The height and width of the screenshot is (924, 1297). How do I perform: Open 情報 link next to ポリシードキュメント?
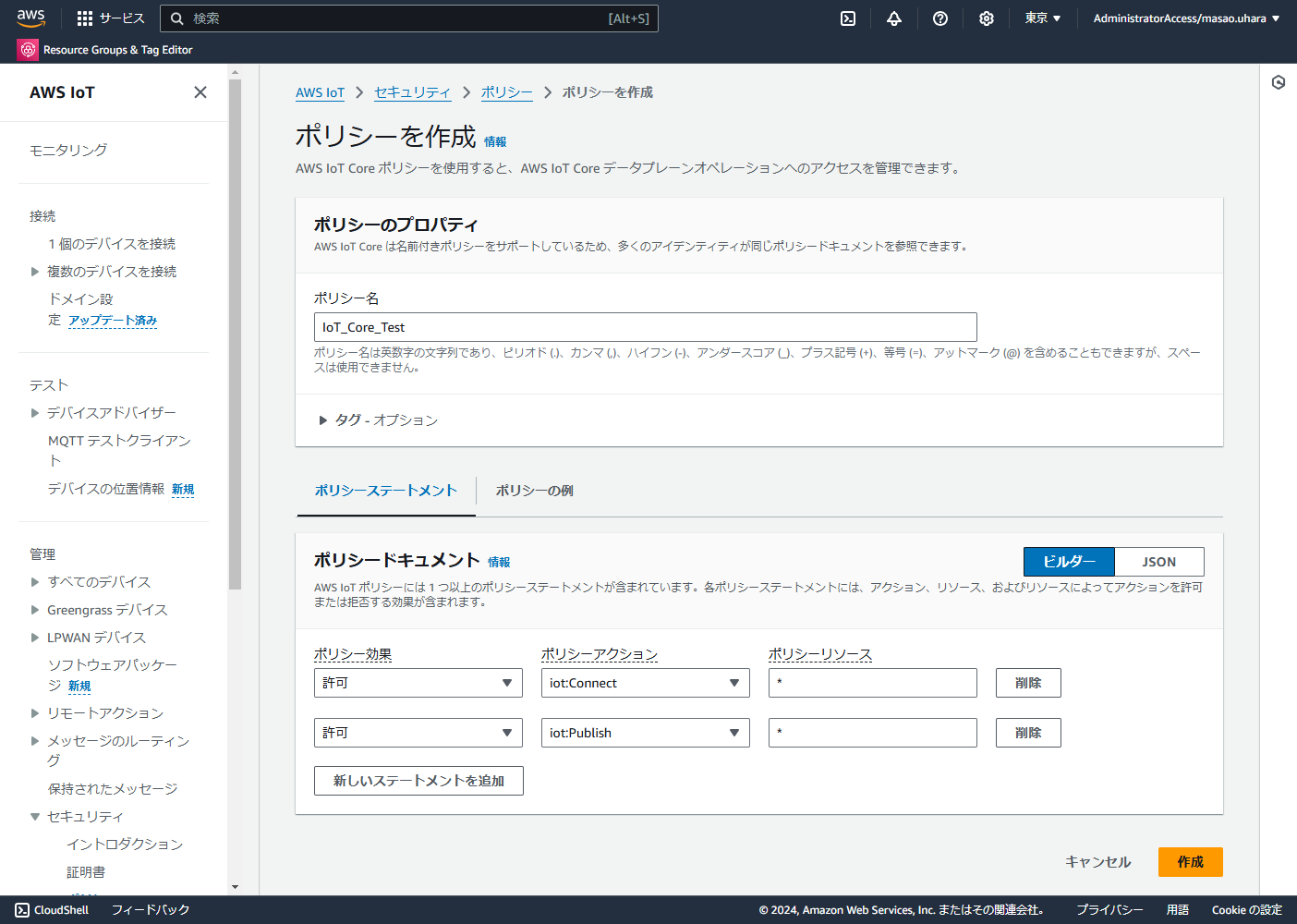[499, 562]
